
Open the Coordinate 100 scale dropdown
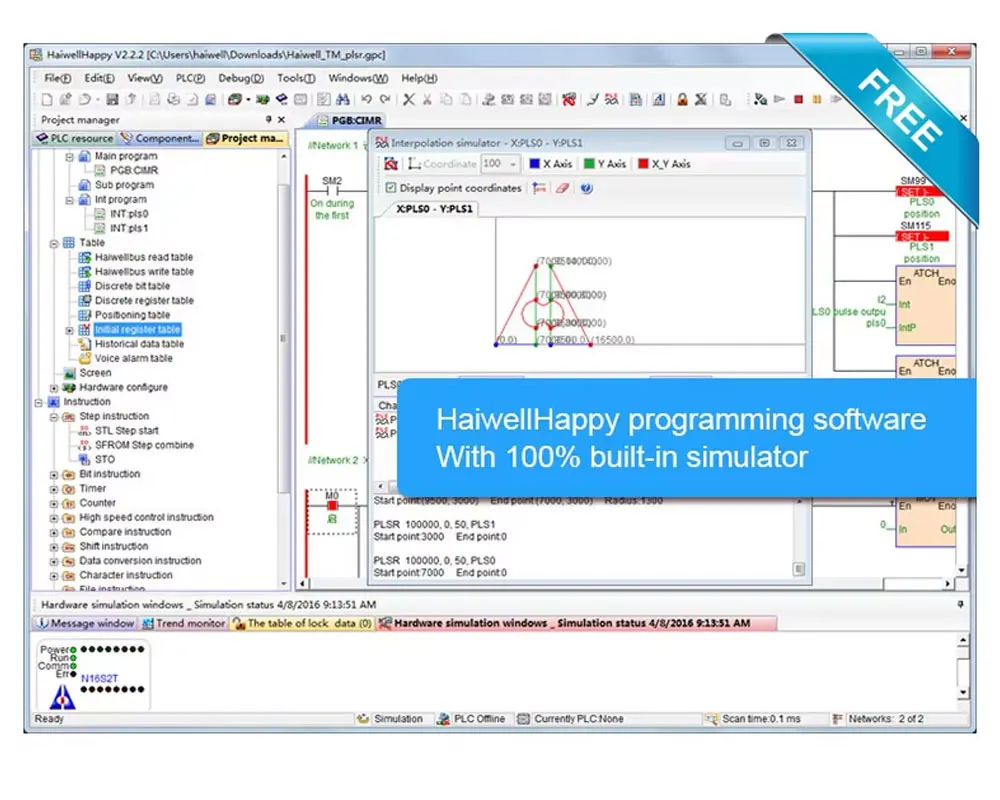pyautogui.click(x=513, y=164)
